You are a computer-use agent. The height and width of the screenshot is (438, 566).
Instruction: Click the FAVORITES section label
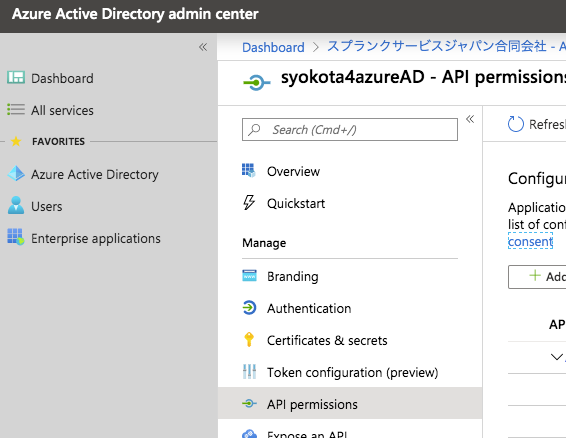58,141
